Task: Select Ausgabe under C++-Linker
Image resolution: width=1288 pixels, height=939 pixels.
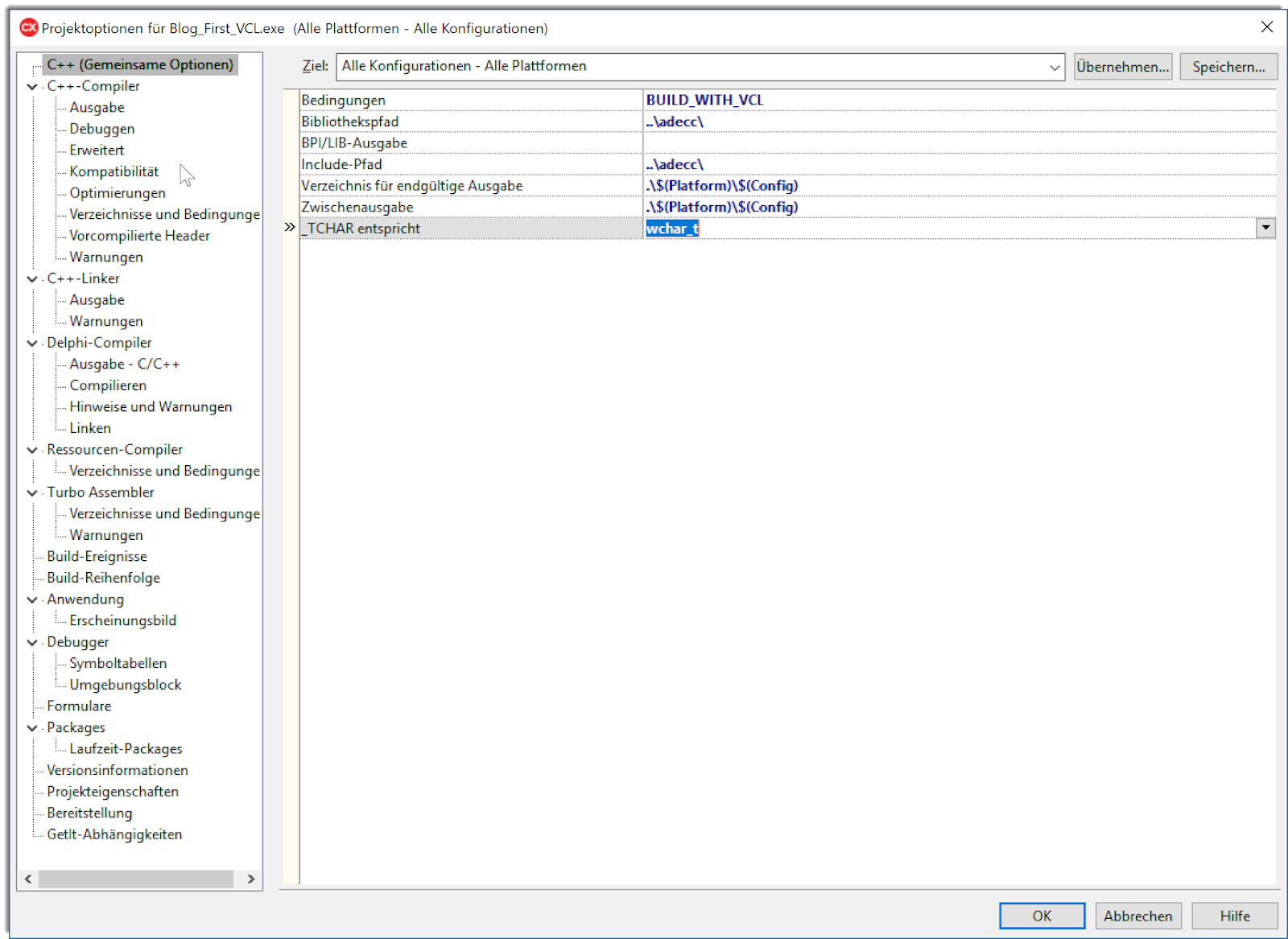Action: (x=97, y=300)
